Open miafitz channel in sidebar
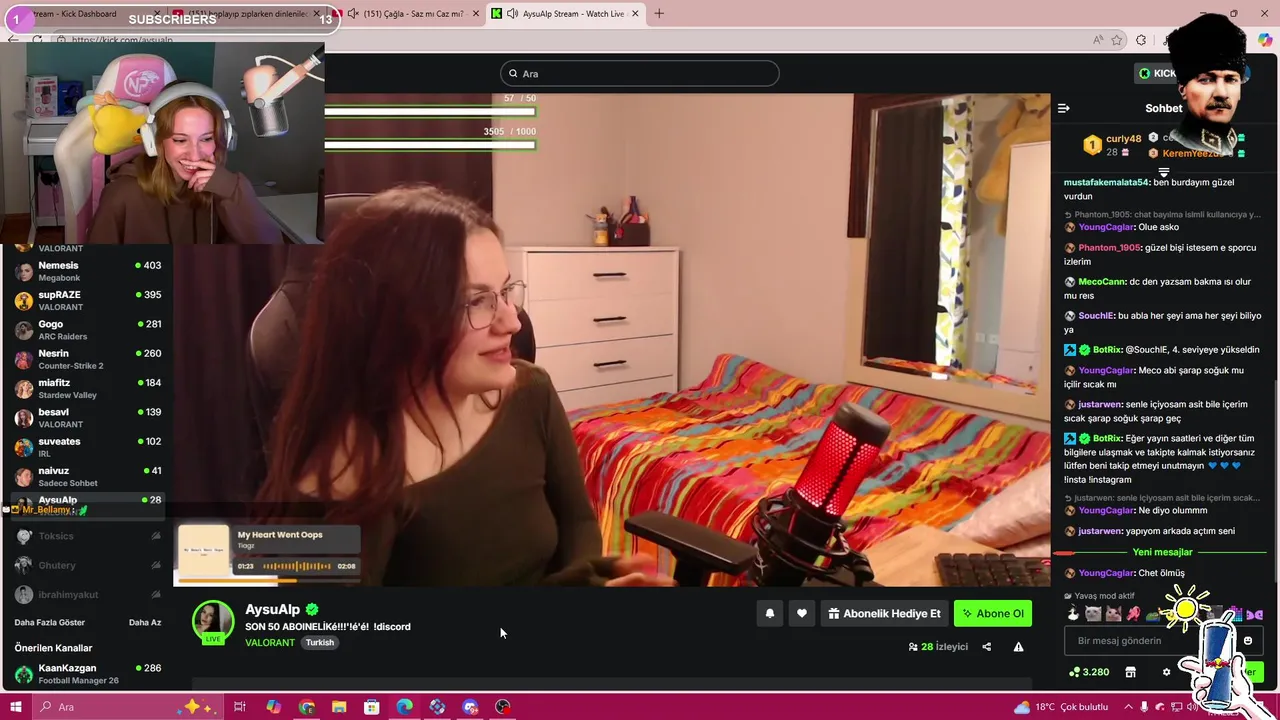The width and height of the screenshot is (1280, 720). pyautogui.click(x=88, y=388)
